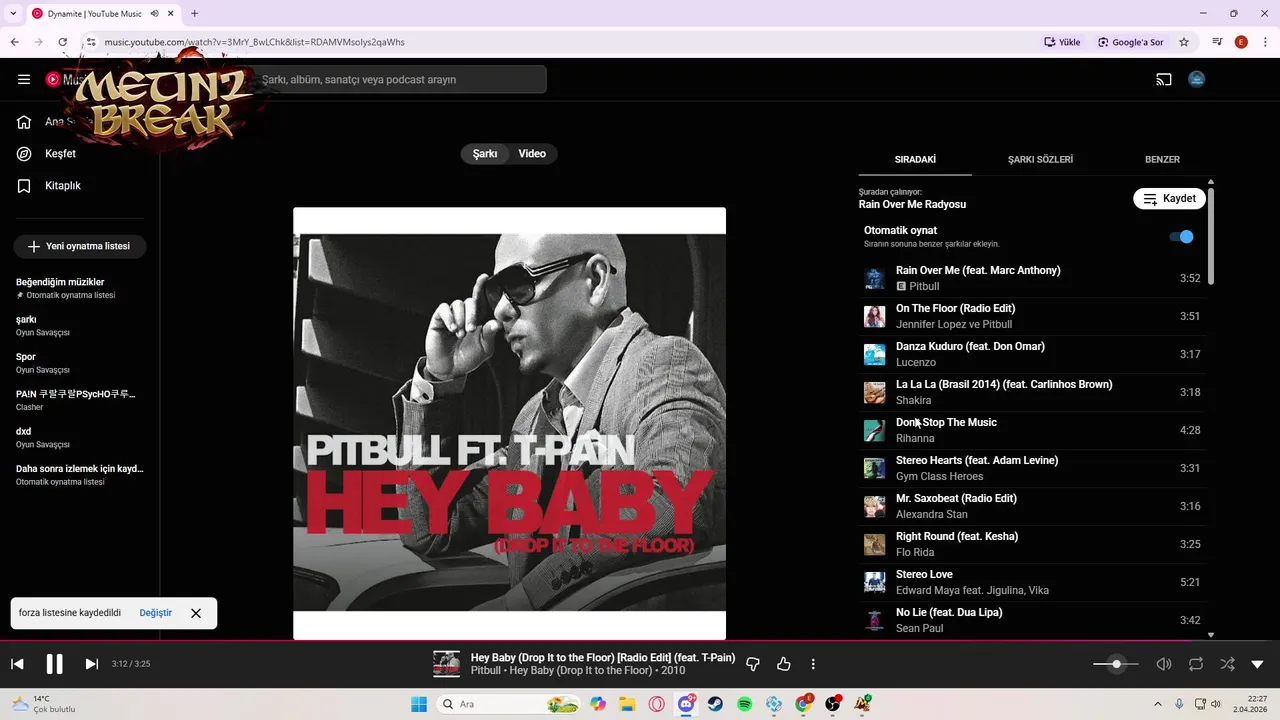
Task: Open Chrome media controls icon
Action: tap(1217, 42)
